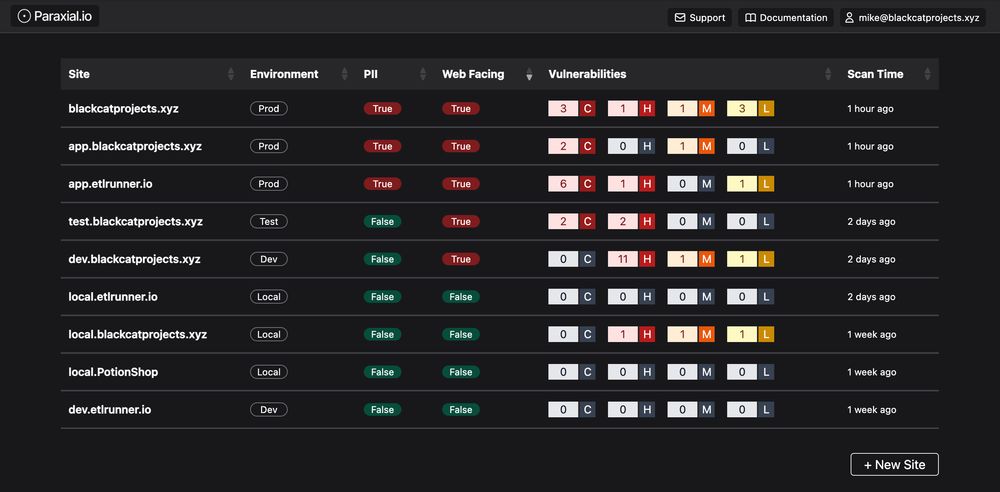1000x492 pixels.
Task: Open Support from the top bar
Action: [x=700, y=18]
